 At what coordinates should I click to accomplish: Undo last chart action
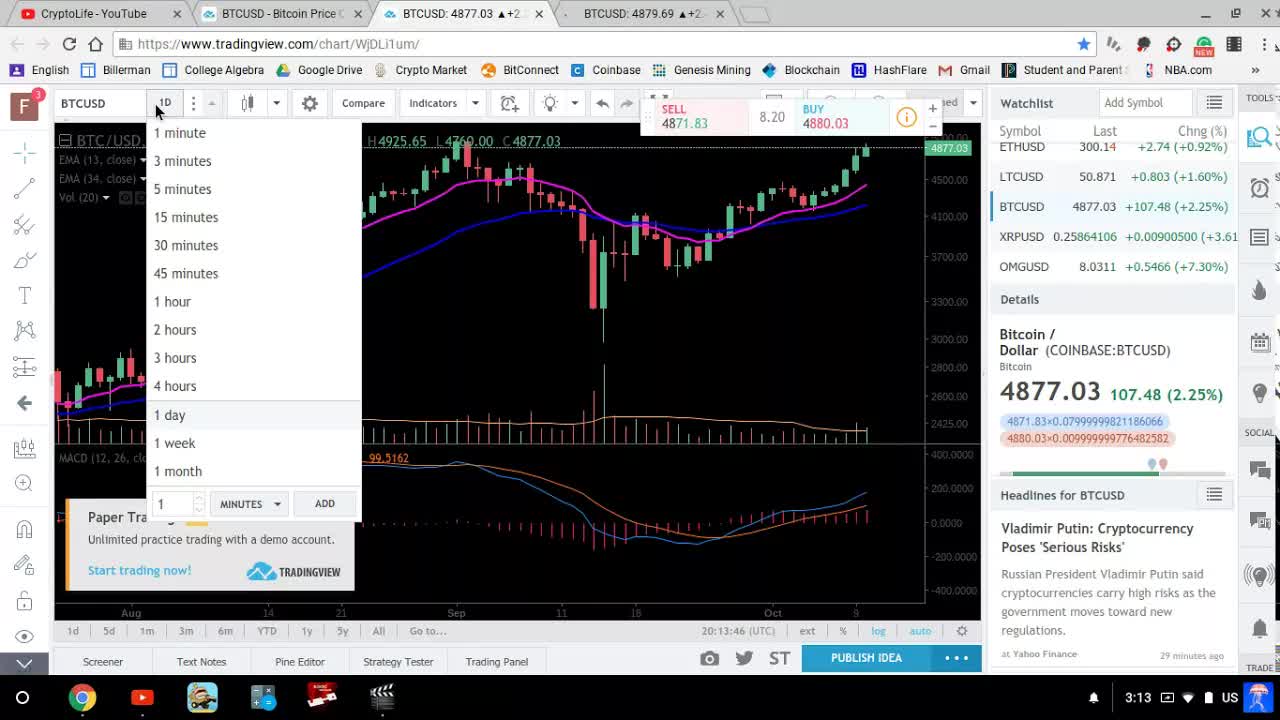tap(602, 103)
